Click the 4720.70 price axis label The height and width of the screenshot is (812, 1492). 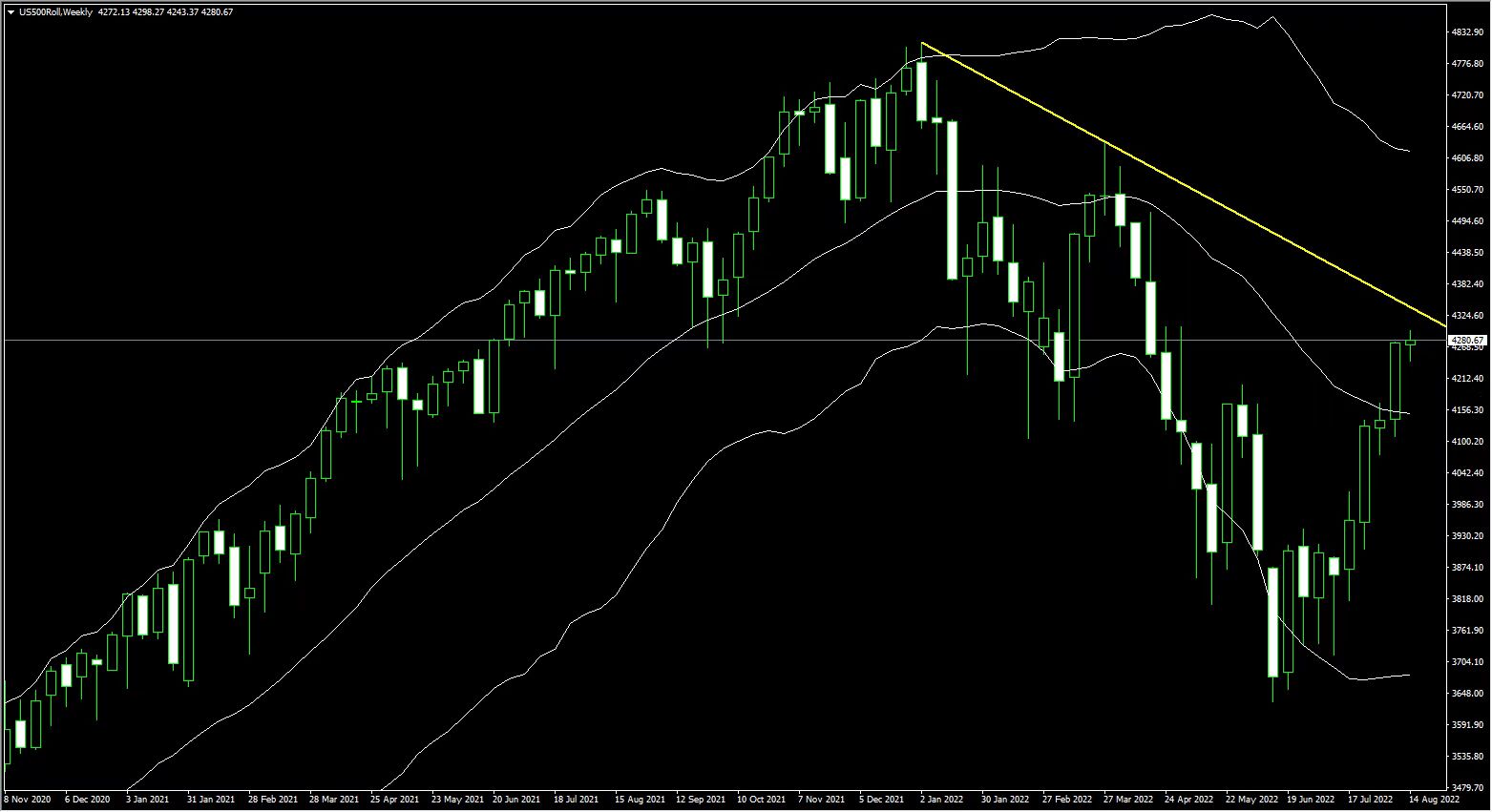[x=1465, y=95]
